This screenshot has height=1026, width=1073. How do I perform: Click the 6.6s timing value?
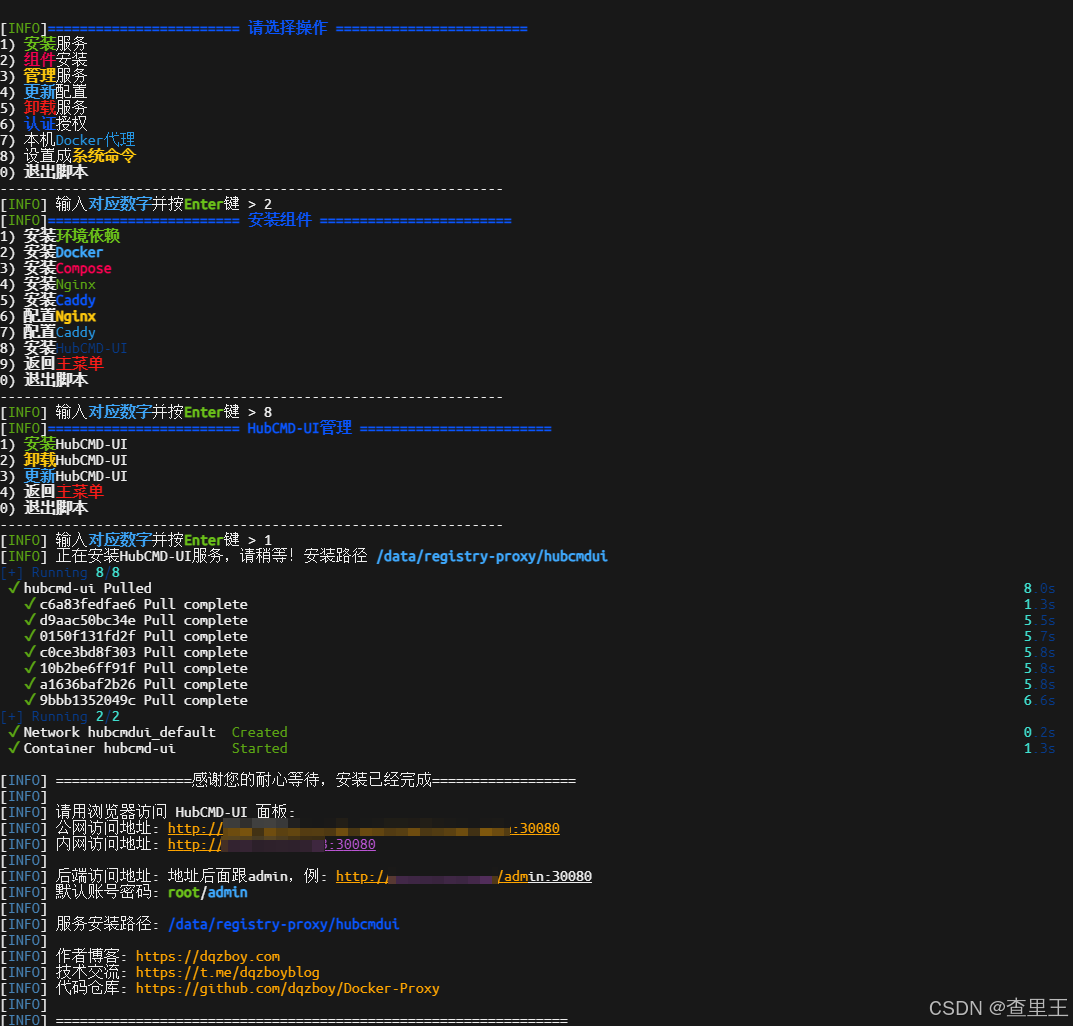1039,700
